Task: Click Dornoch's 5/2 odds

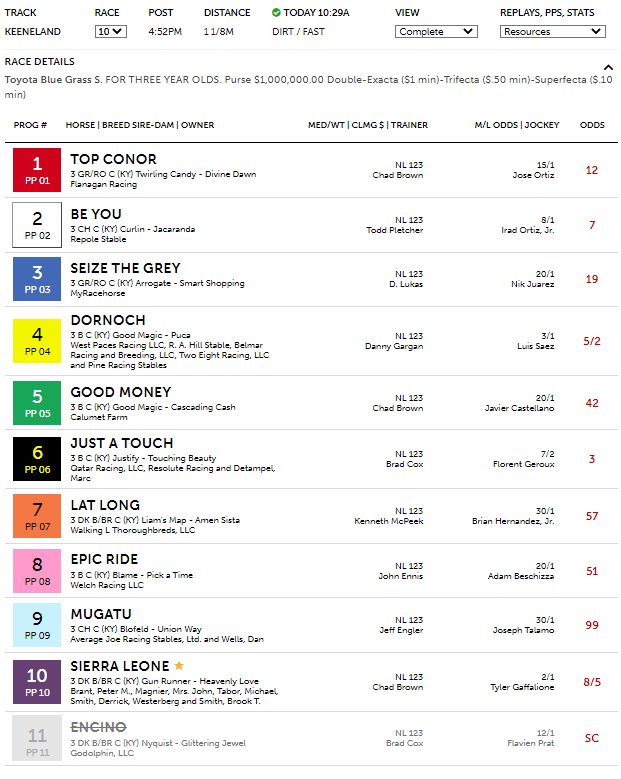Action: [x=592, y=341]
